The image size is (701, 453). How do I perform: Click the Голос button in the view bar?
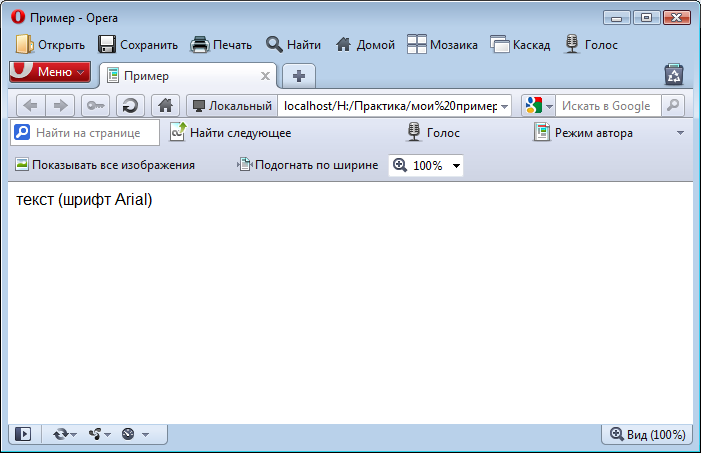tap(433, 133)
